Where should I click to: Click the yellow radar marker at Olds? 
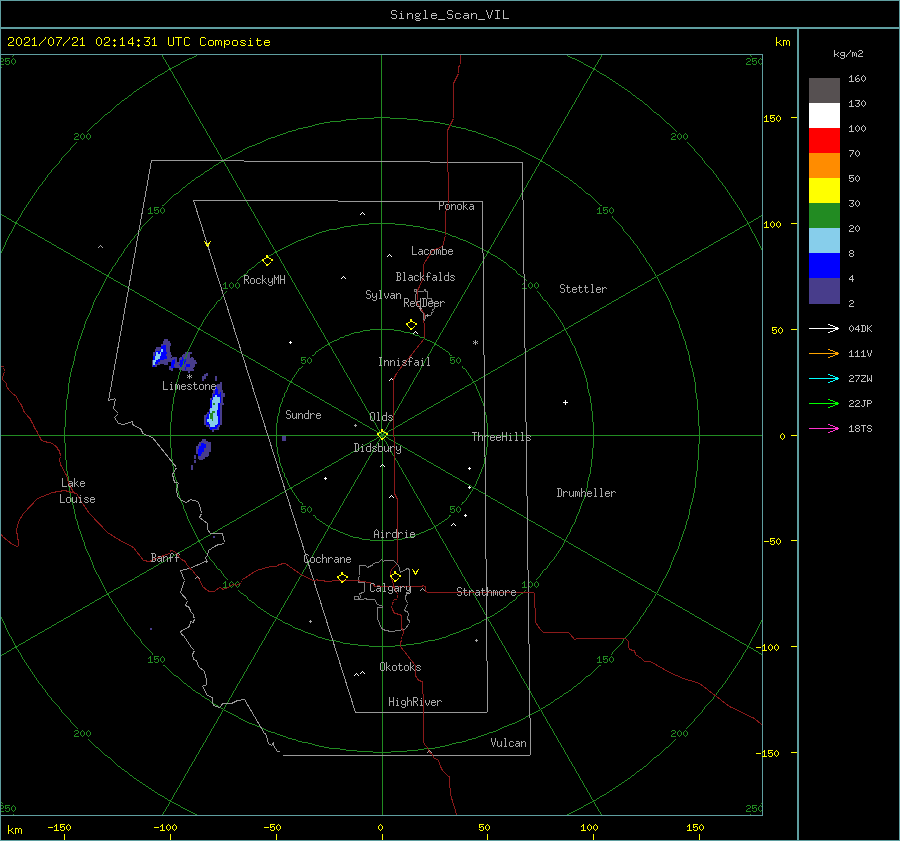(382, 435)
